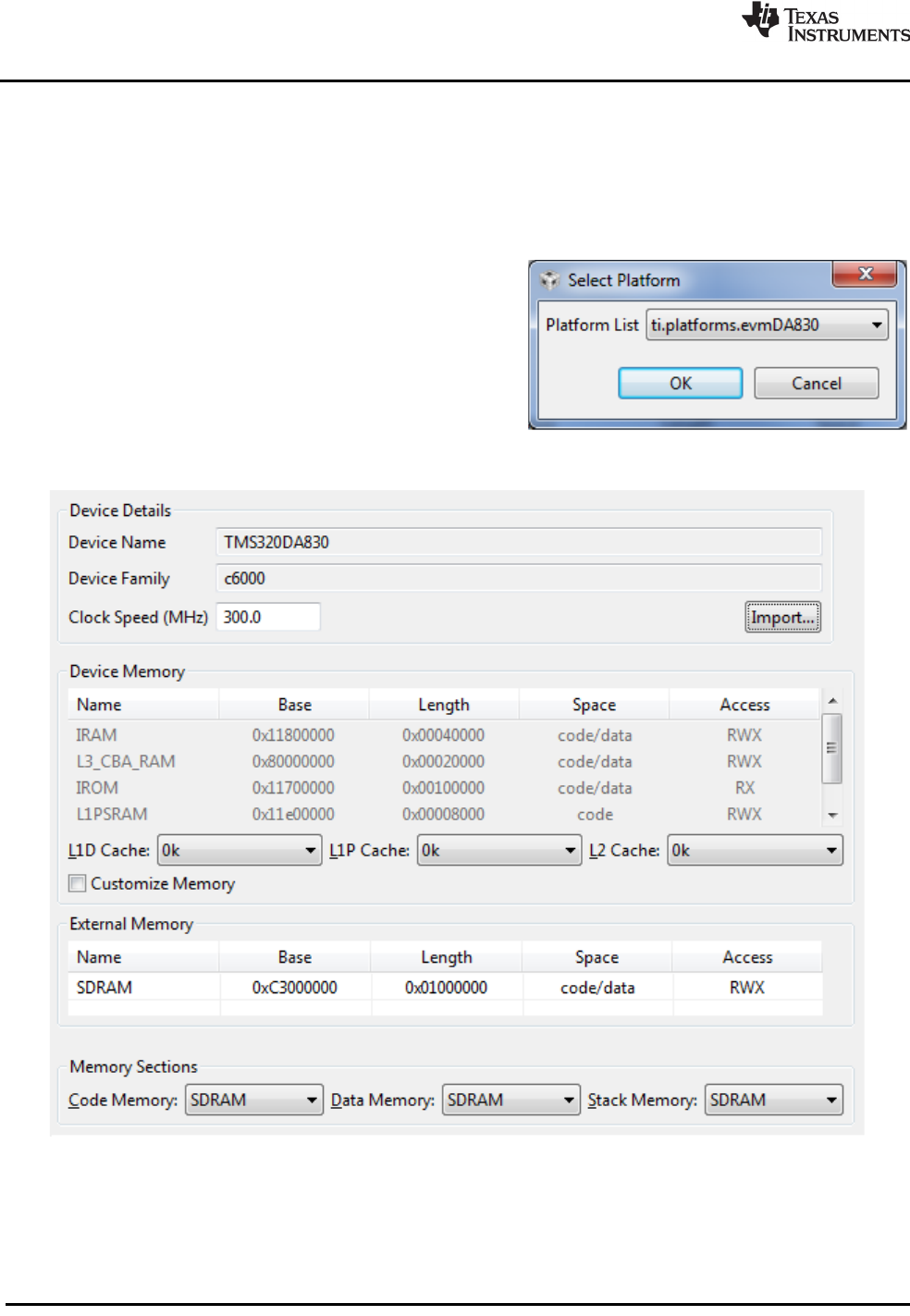Click the Clock Speed (MHz) field
Image resolution: width=910 pixels, height=1316 pixels.
pyautogui.click(x=268, y=617)
